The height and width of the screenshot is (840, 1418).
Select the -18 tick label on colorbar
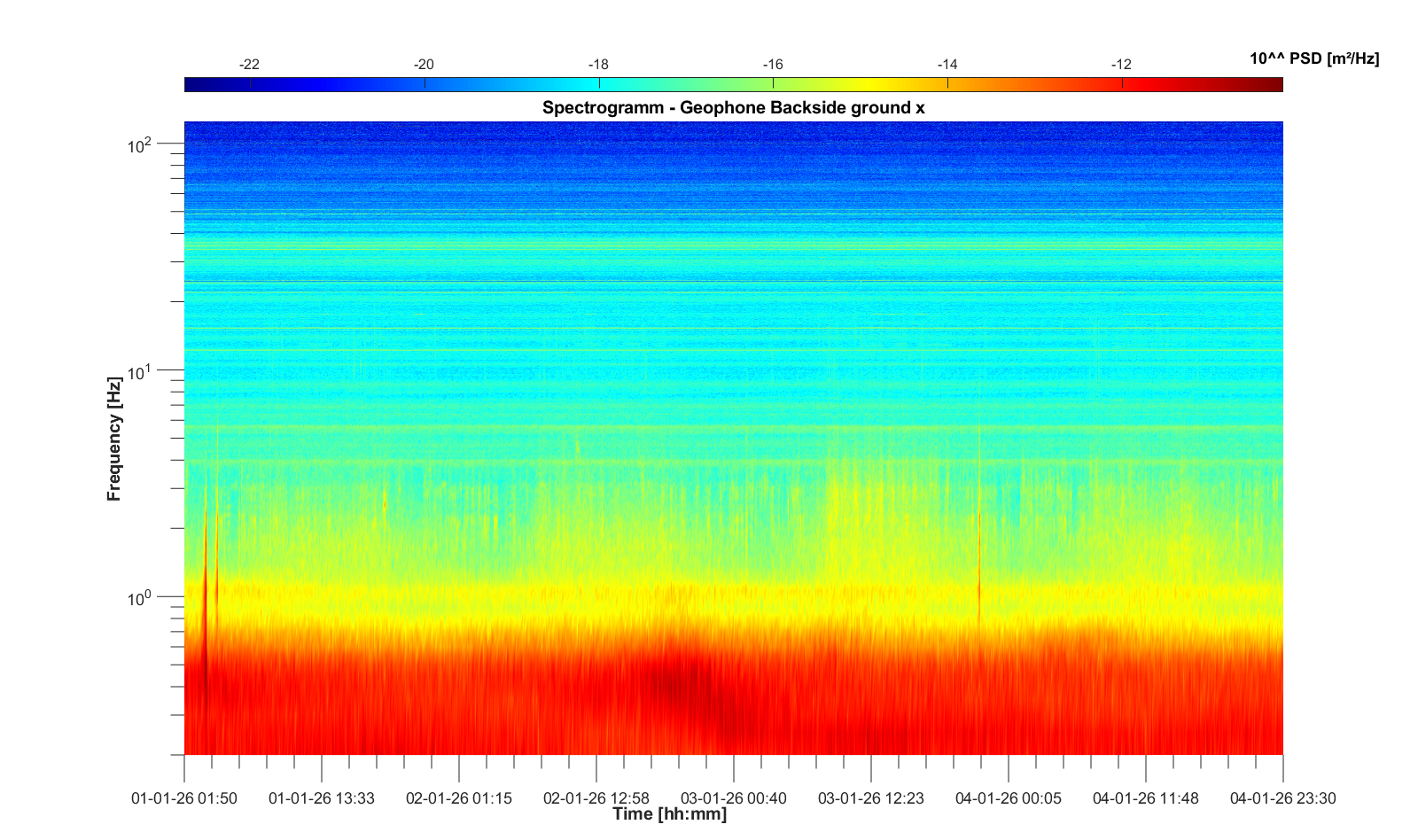(x=598, y=65)
